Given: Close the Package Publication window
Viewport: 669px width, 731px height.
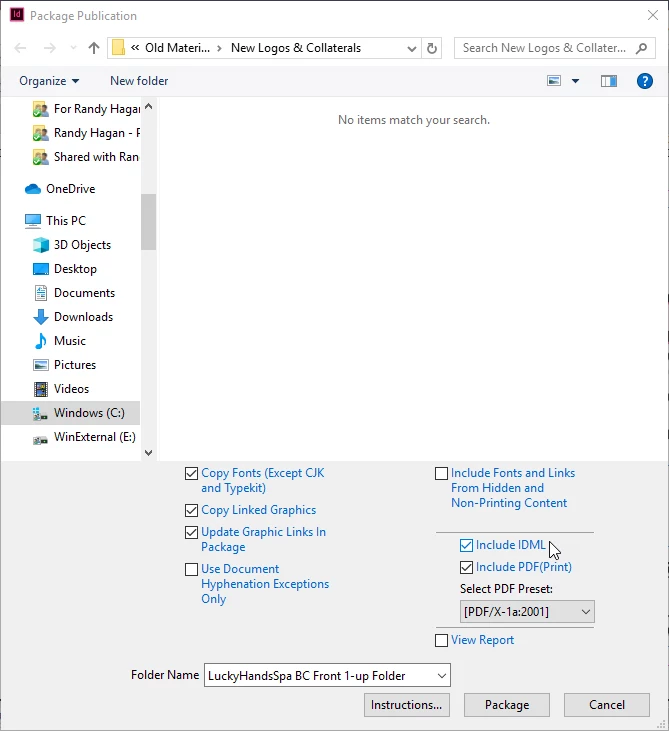Looking at the screenshot, I should (653, 15).
